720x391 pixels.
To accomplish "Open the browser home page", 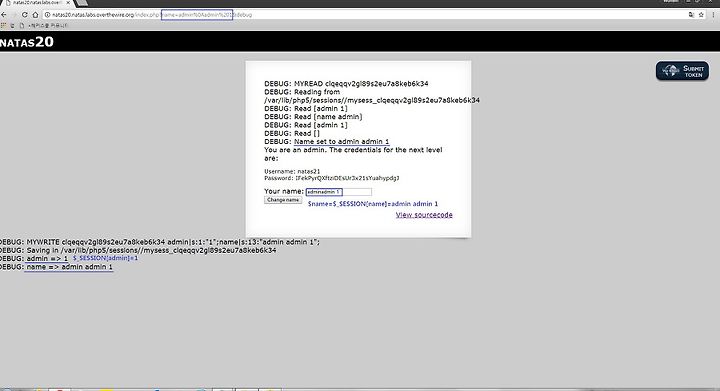I will click(35, 15).
